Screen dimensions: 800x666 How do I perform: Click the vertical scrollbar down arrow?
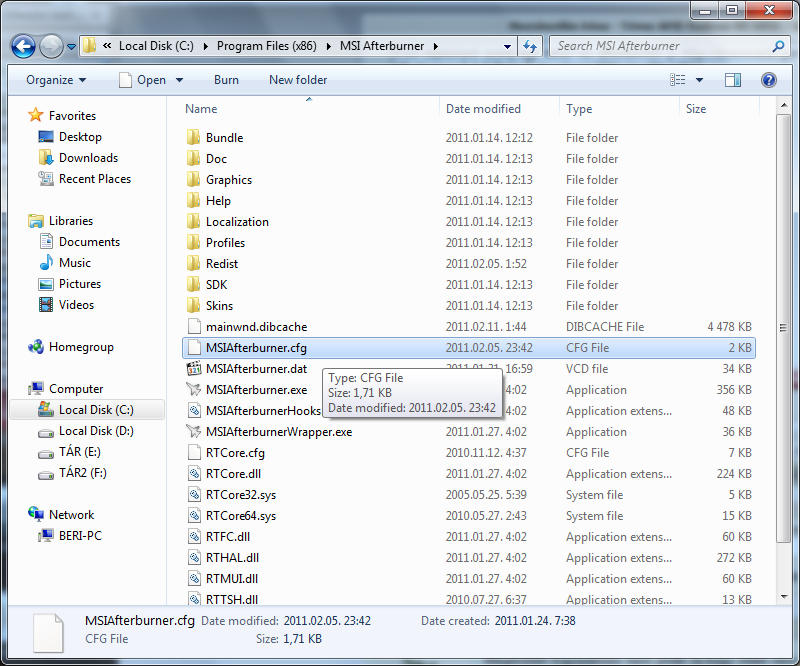click(783, 596)
